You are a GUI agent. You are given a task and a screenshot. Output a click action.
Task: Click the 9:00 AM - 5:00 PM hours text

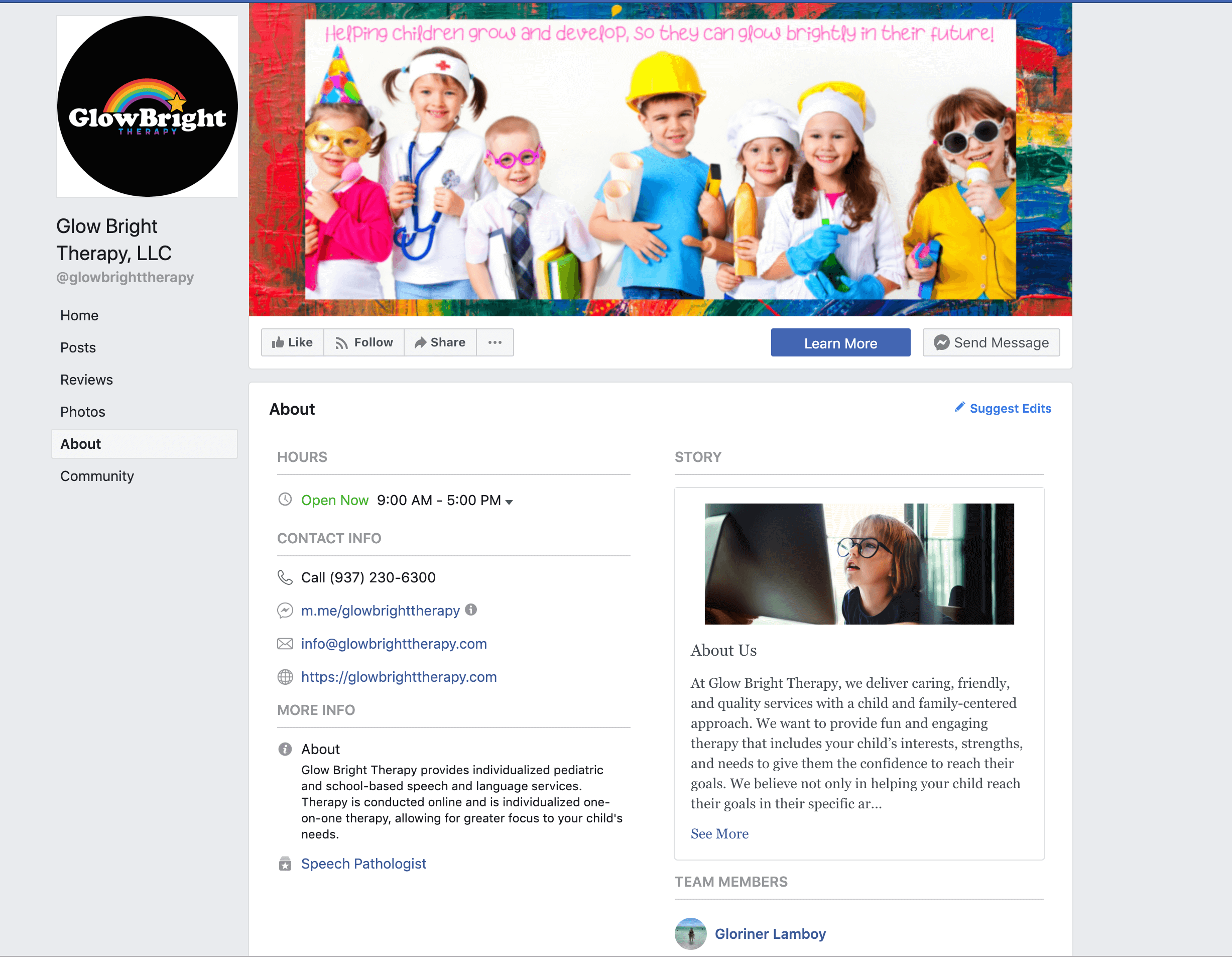439,500
